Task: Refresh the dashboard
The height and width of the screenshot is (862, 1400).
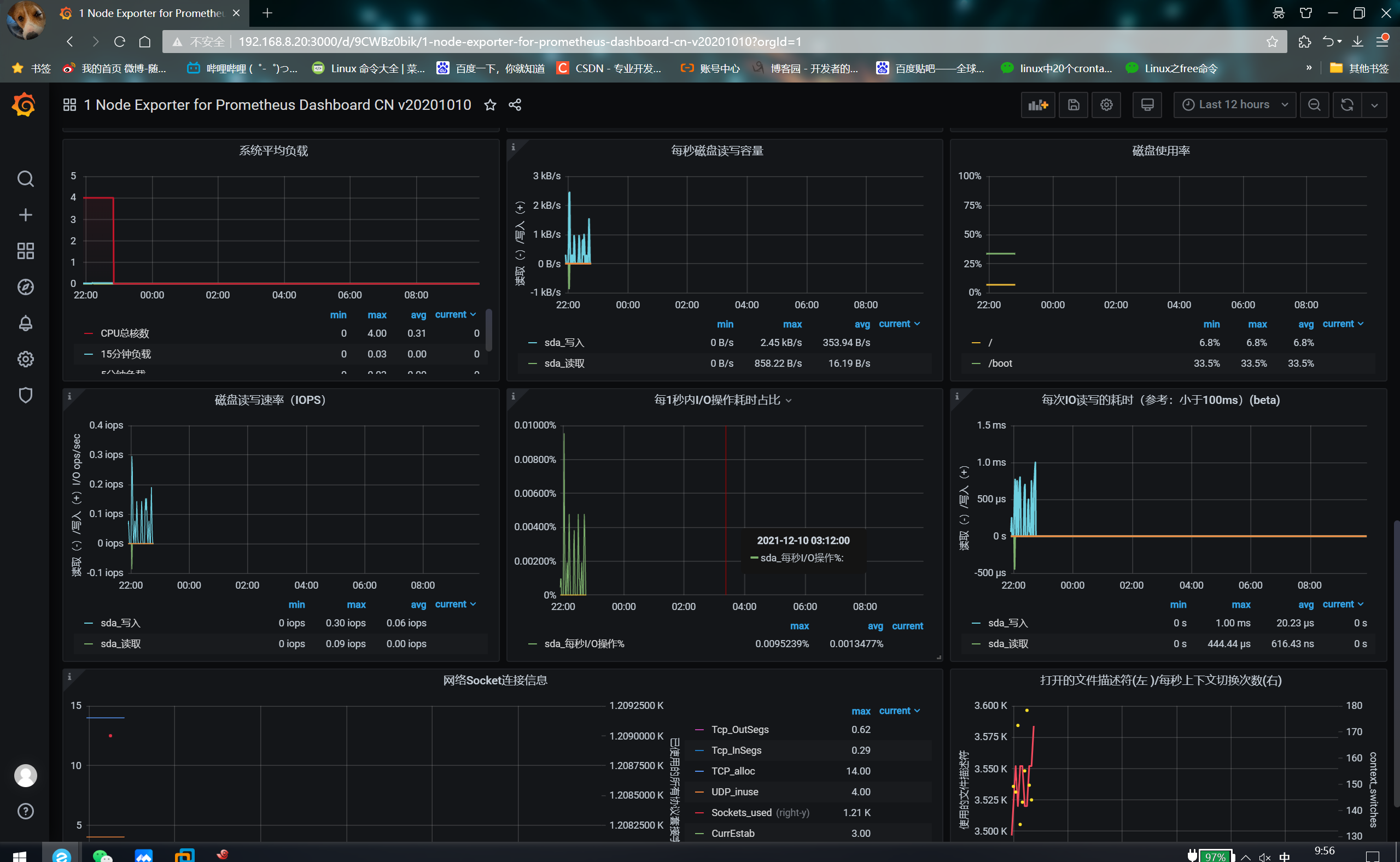Action: point(1347,105)
